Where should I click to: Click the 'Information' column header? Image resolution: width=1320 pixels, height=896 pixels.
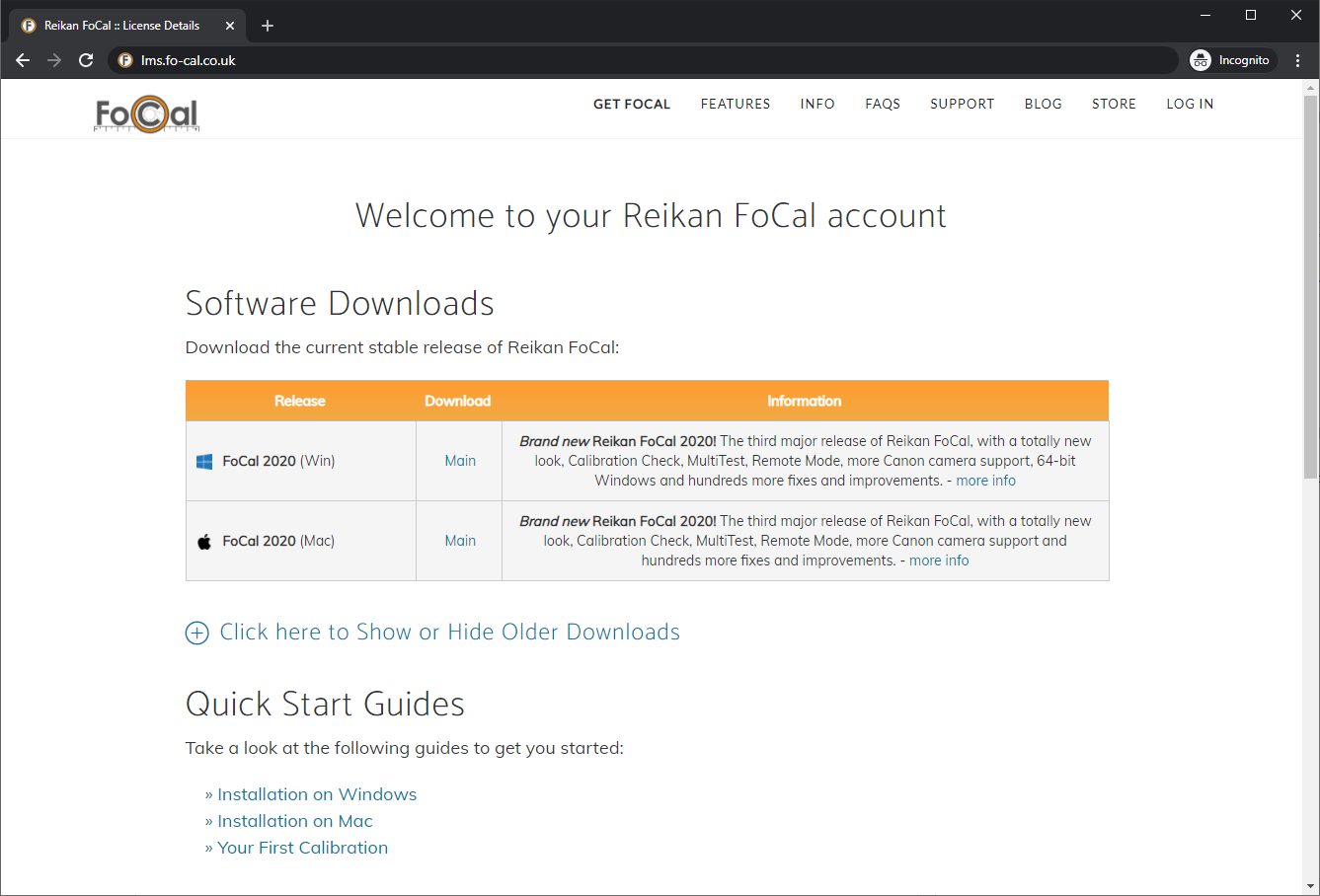pyautogui.click(x=805, y=401)
